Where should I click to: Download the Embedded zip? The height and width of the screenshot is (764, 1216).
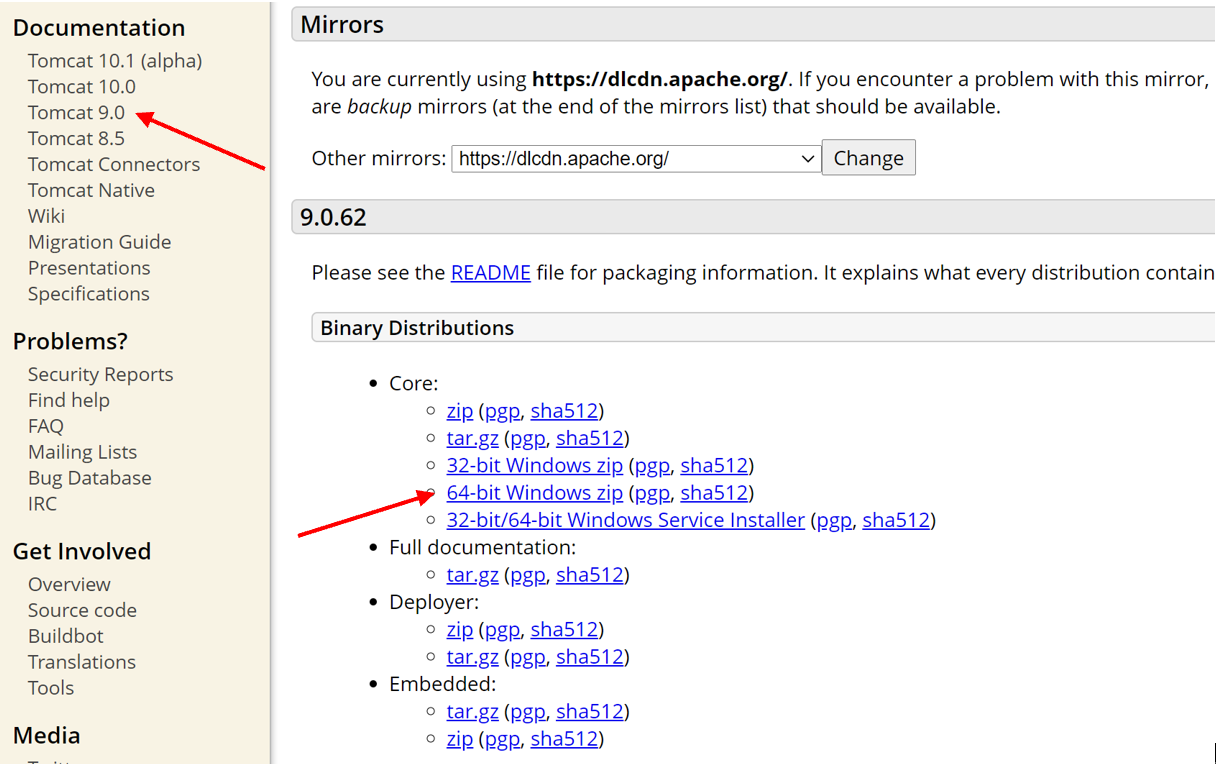pyautogui.click(x=460, y=739)
